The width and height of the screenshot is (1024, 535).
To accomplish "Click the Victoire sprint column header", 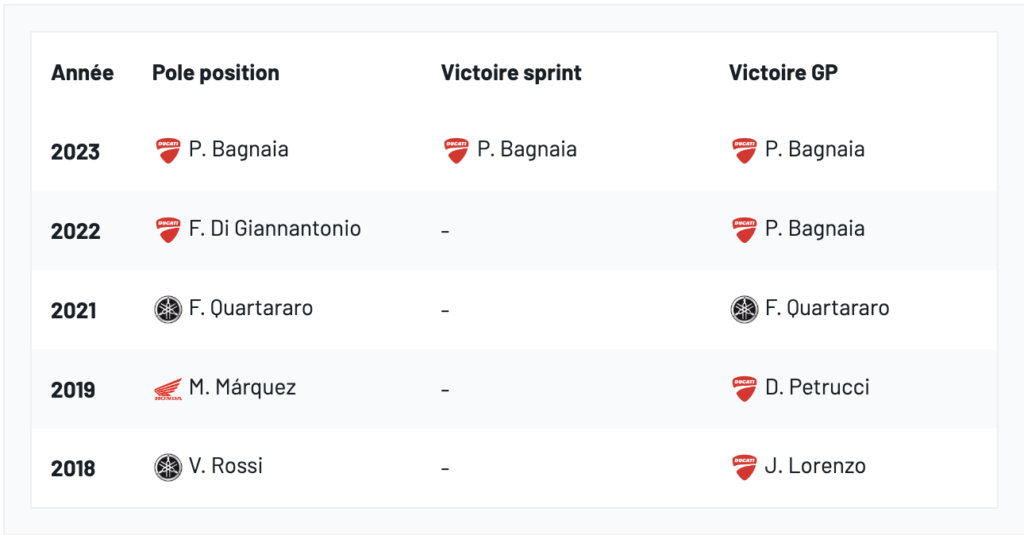I will [511, 73].
